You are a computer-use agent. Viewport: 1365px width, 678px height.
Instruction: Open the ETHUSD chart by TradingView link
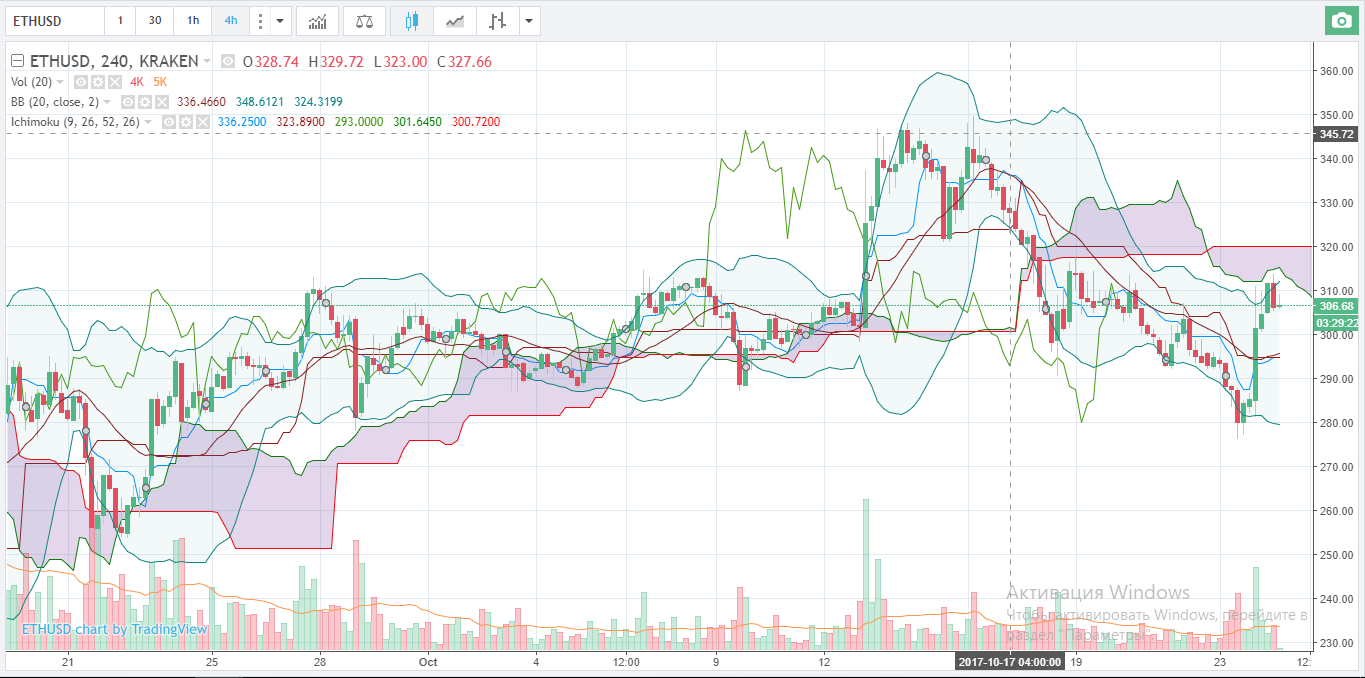115,629
